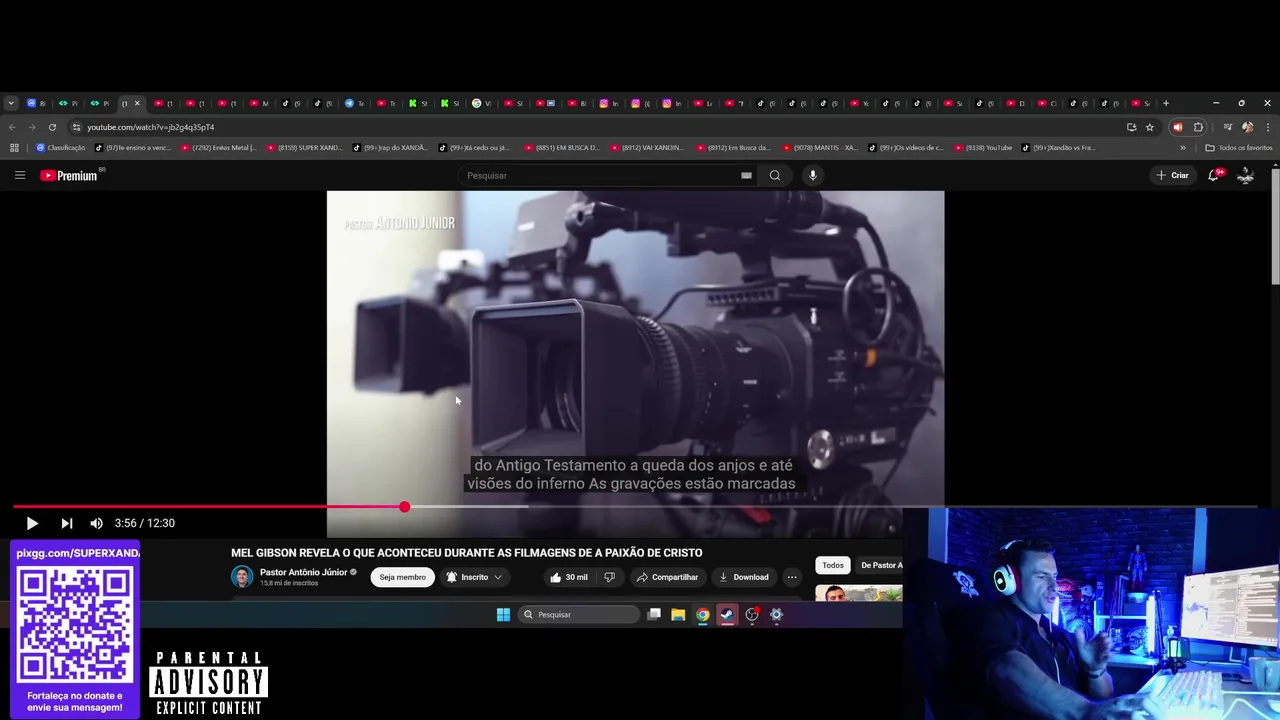
Task: Open (8159) SUPER XAND... bookmark
Action: tap(304, 148)
